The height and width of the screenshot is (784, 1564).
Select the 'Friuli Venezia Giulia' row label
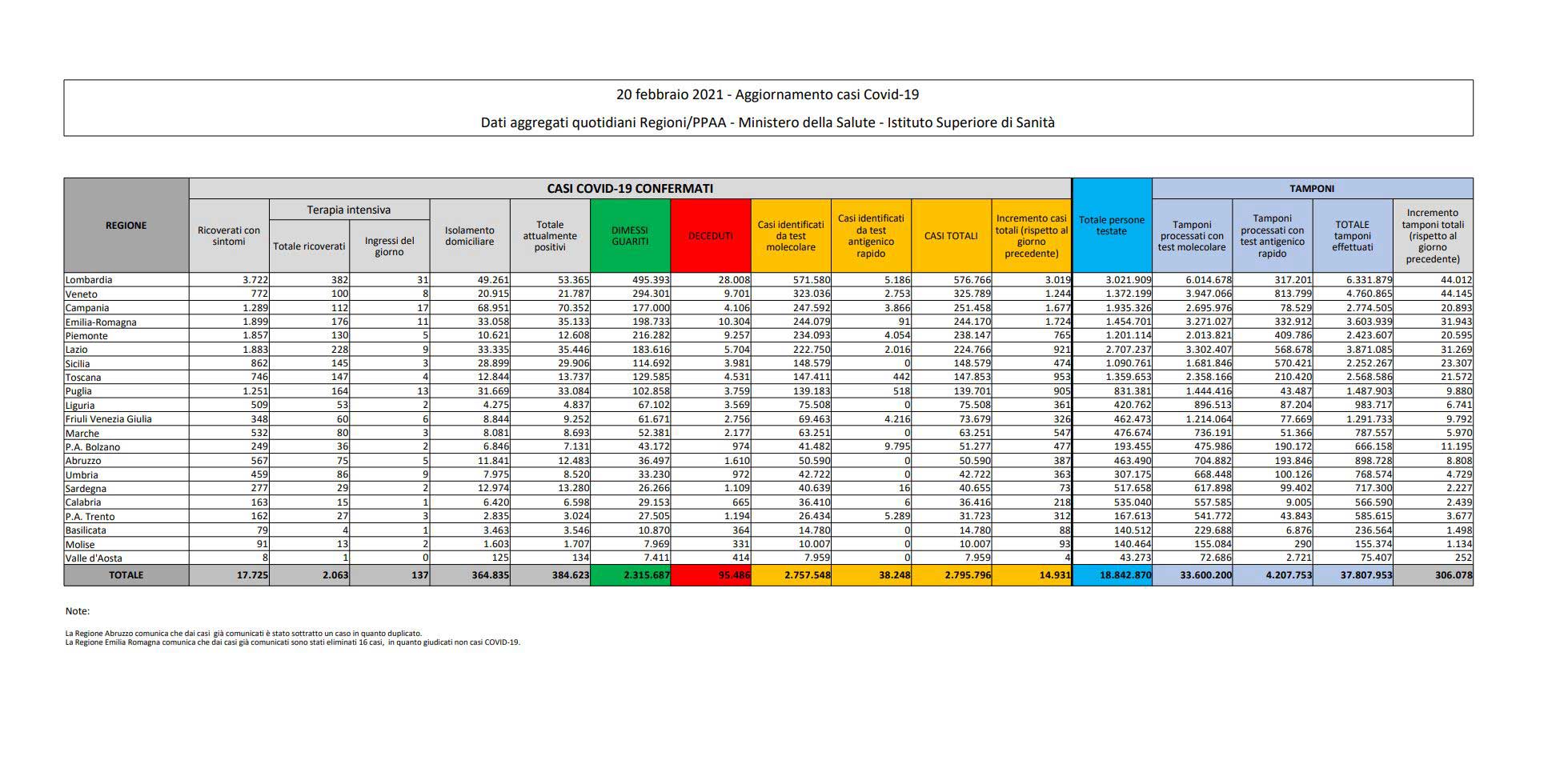[x=109, y=419]
